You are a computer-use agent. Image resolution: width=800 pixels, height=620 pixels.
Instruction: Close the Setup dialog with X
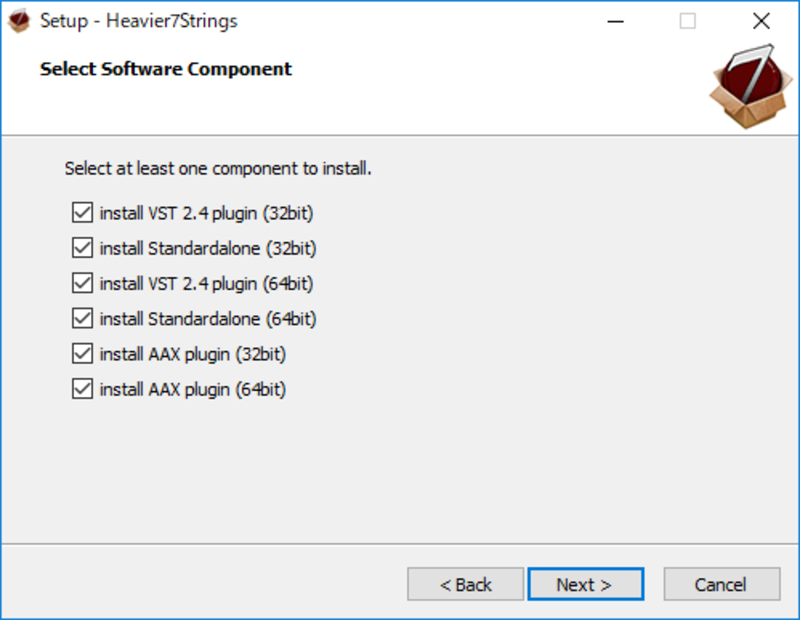tap(761, 21)
